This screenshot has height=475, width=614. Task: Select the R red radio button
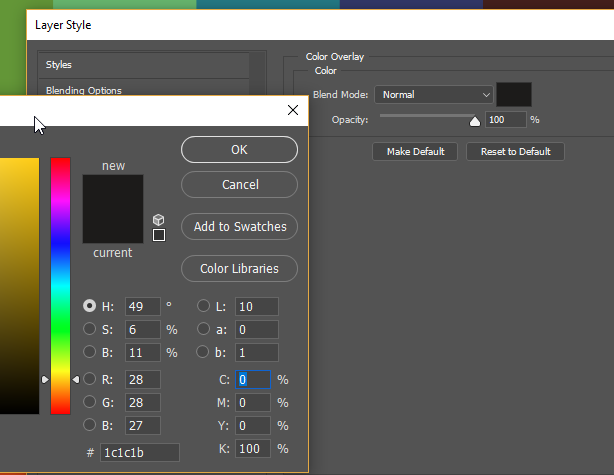pos(90,379)
